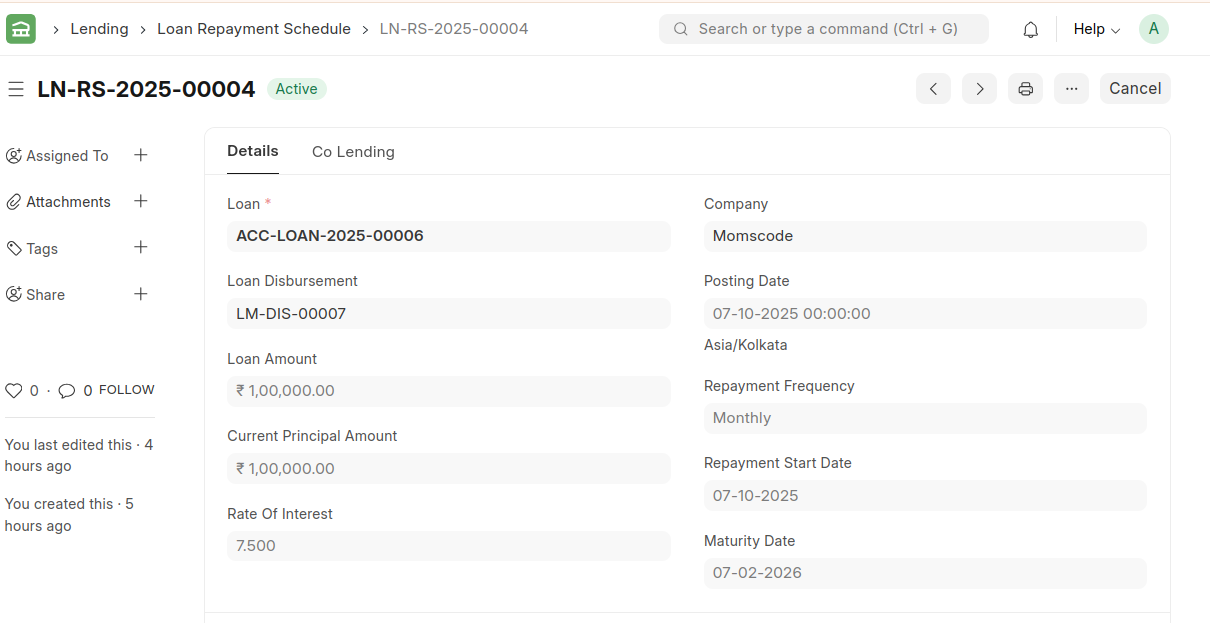This screenshot has width=1210, height=623.
Task: Go to previous document arrow
Action: [933, 89]
